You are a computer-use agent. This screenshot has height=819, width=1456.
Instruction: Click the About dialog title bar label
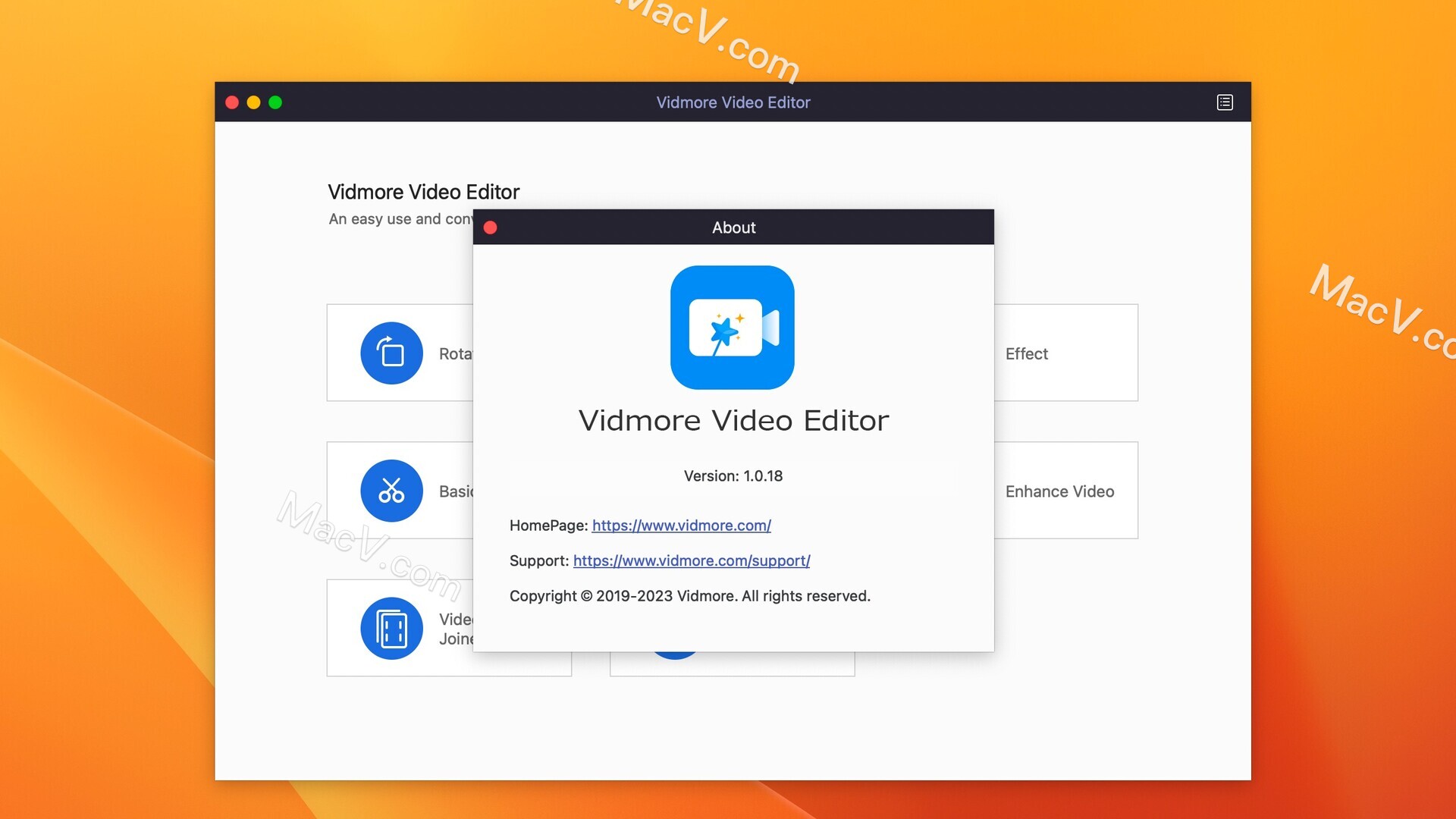[x=733, y=227]
